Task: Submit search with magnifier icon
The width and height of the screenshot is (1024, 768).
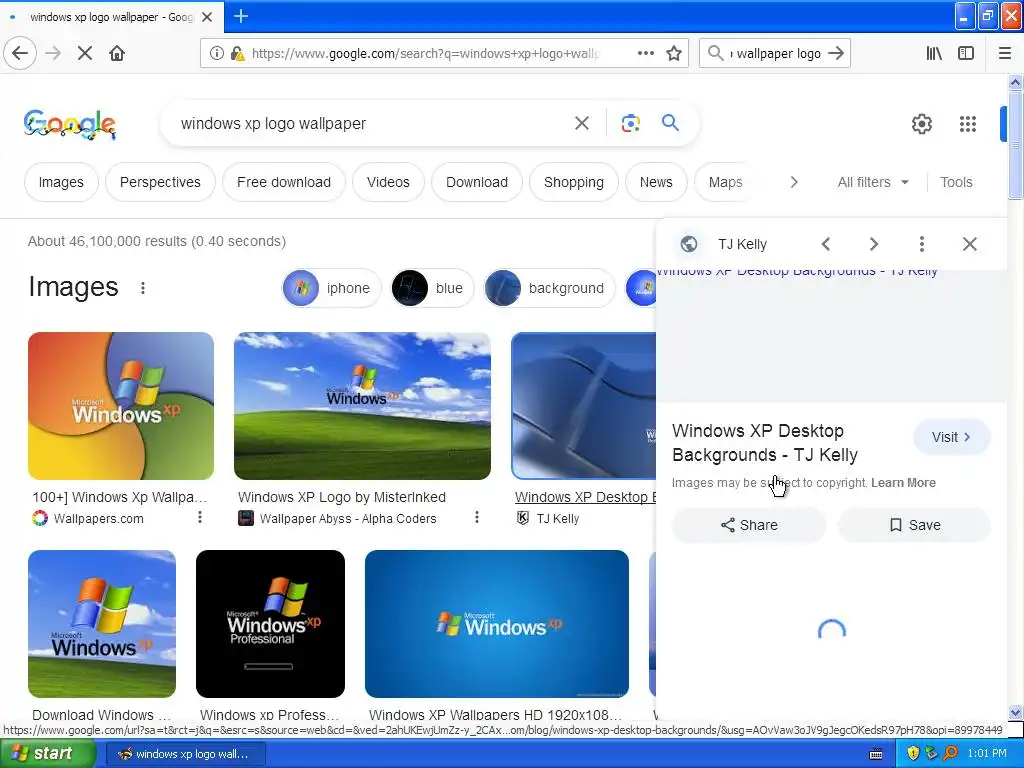Action: click(x=670, y=123)
